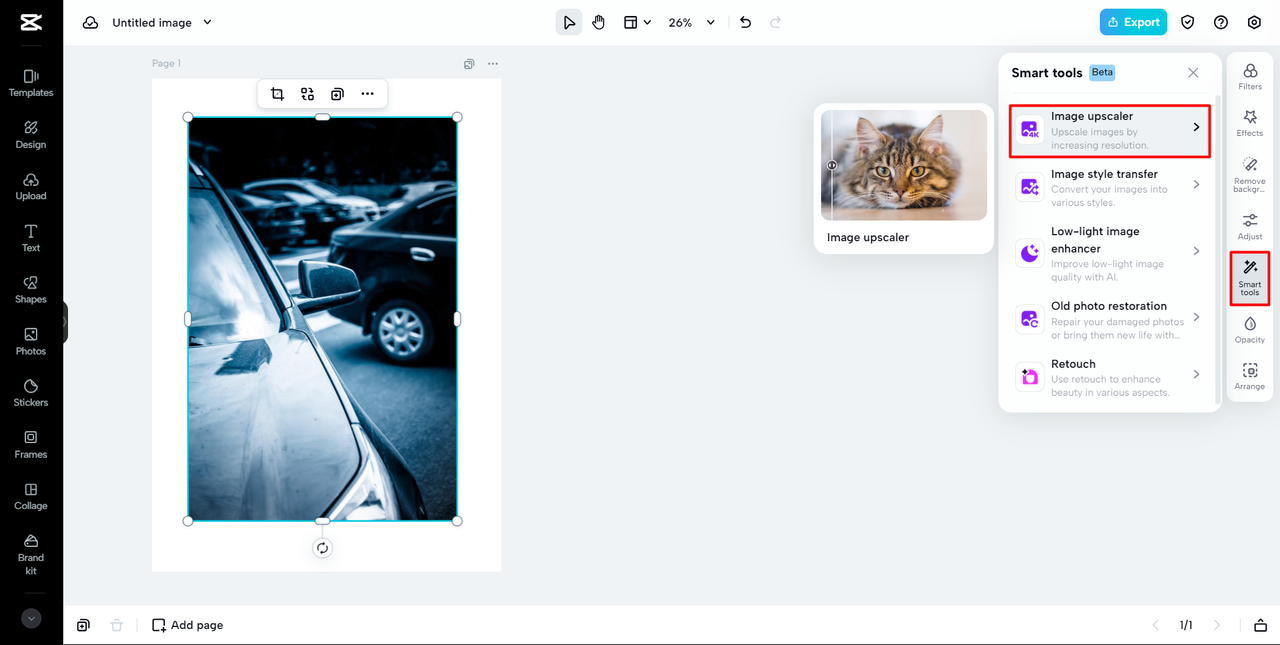1280x645 pixels.
Task: Open the canvas layout dropdown
Action: point(637,22)
